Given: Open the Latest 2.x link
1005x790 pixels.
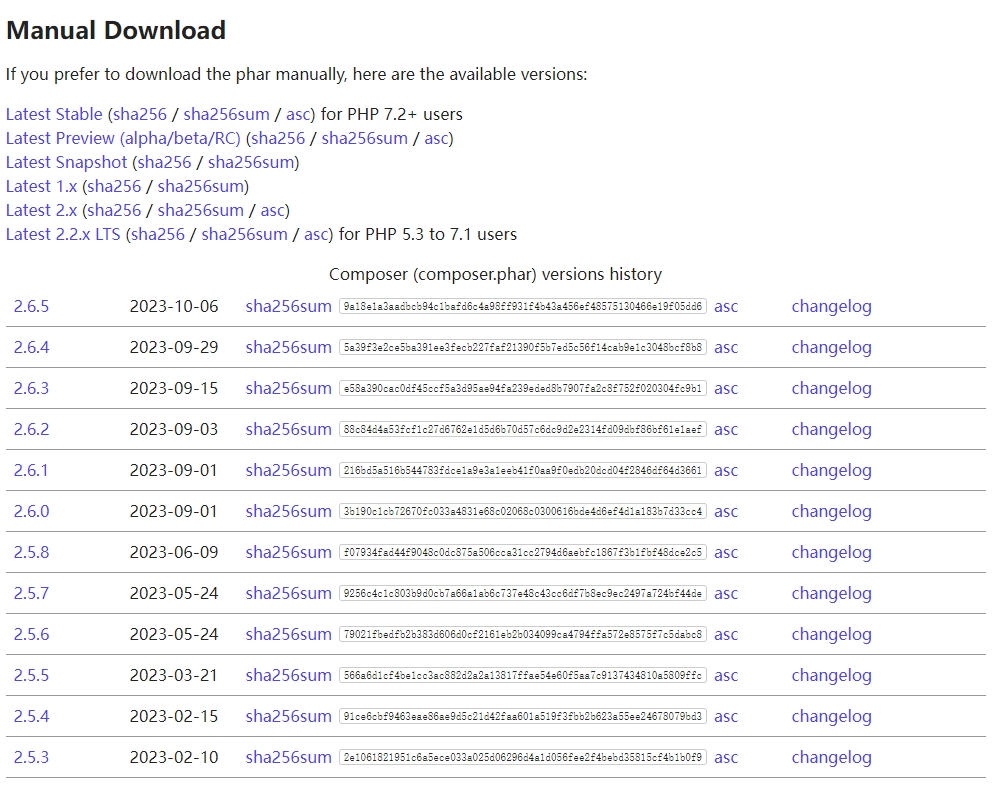Looking at the screenshot, I should (42, 210).
